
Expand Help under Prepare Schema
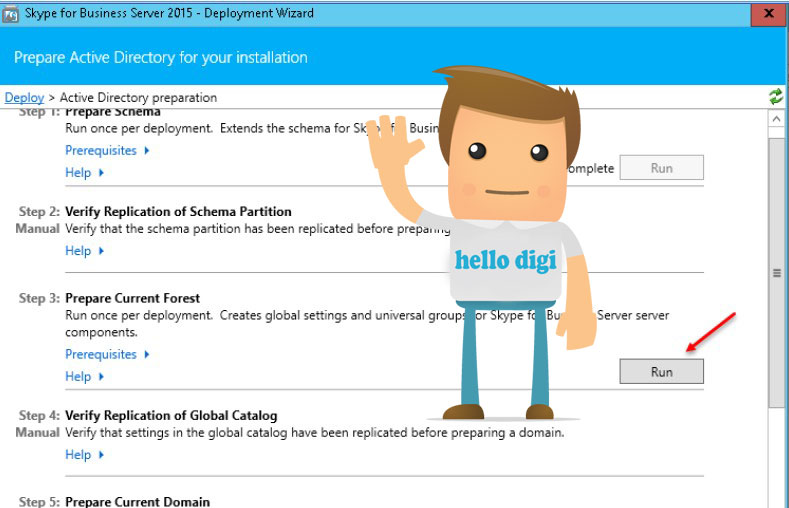click(x=84, y=173)
